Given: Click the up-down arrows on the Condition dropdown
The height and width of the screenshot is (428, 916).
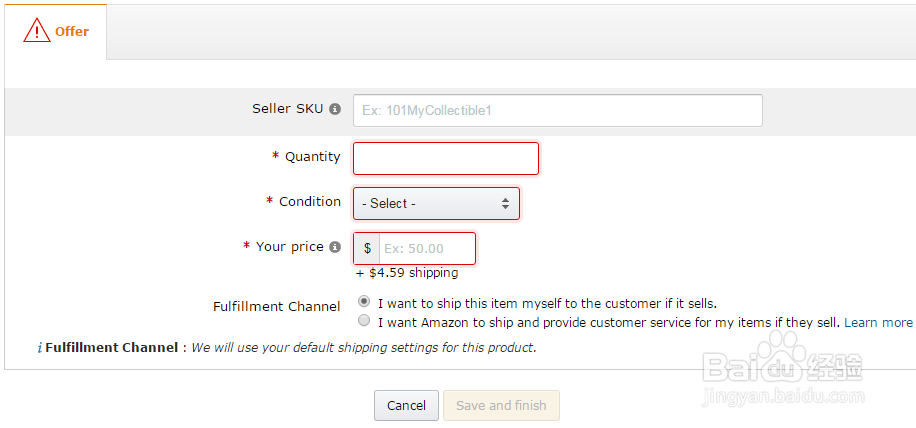Looking at the screenshot, I should coord(505,203).
